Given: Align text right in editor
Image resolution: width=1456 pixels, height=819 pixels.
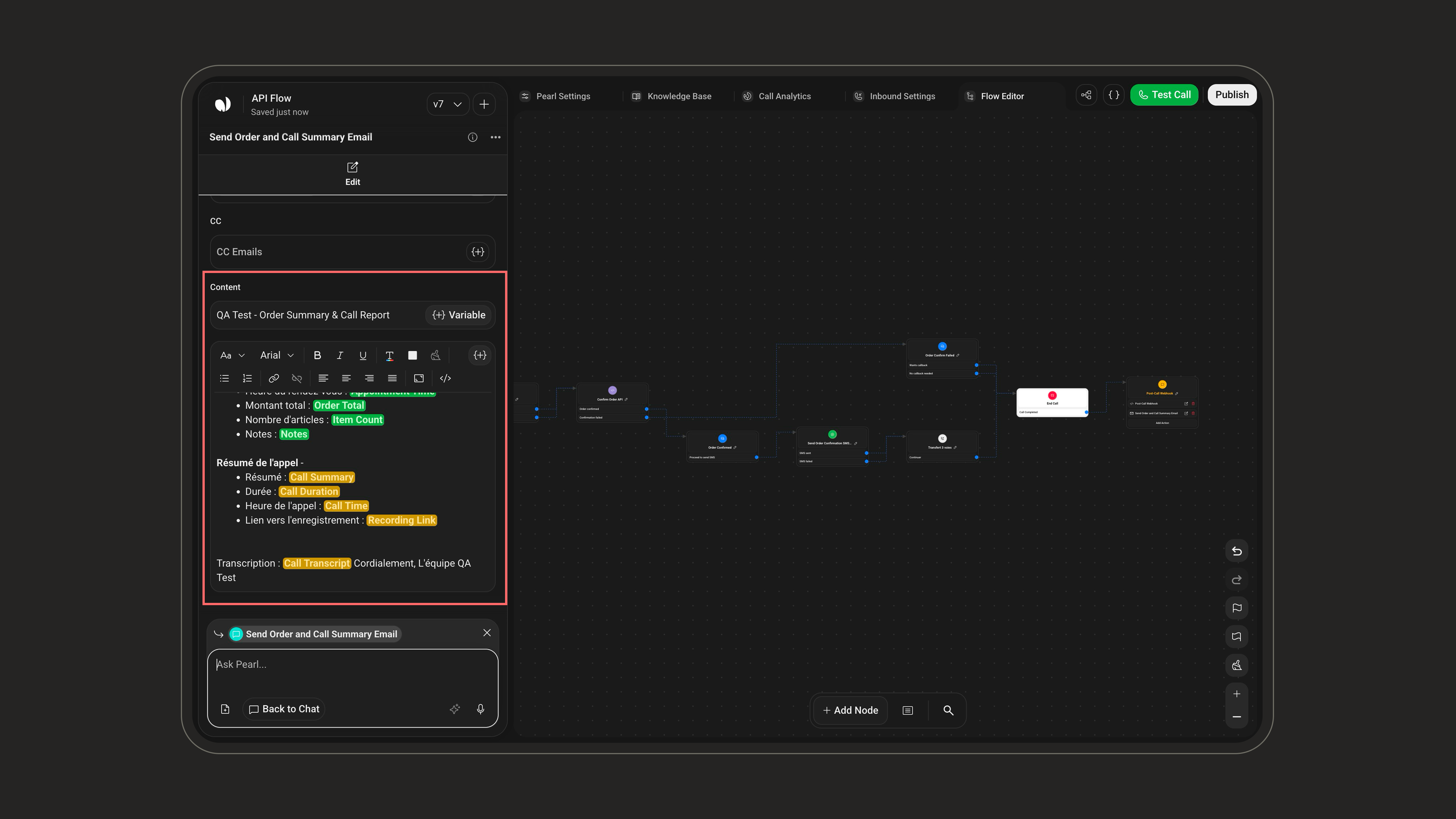Looking at the screenshot, I should pyautogui.click(x=369, y=379).
